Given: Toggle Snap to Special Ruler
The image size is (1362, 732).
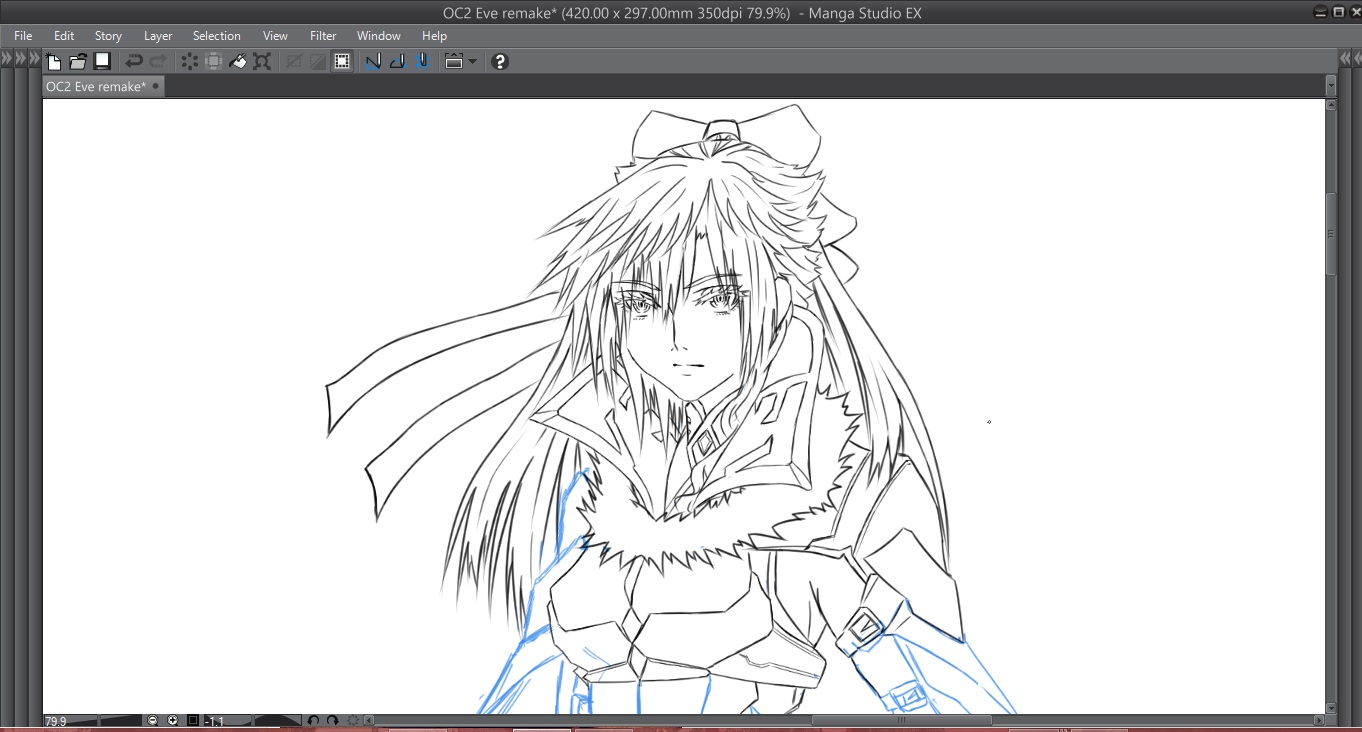Looking at the screenshot, I should tap(398, 62).
